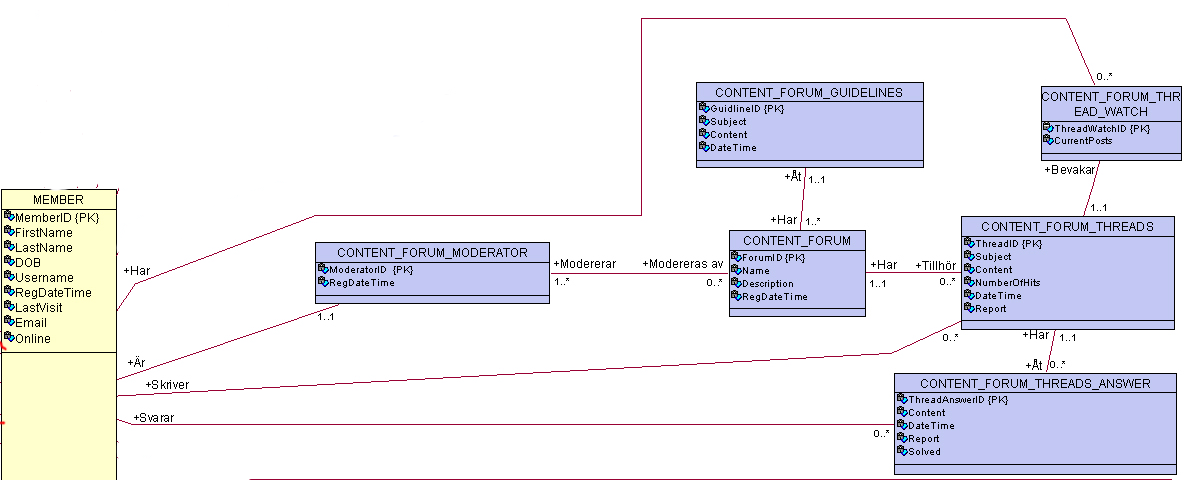
Task: Click the icon beside ThreadWatchID
Action: click(1048, 129)
